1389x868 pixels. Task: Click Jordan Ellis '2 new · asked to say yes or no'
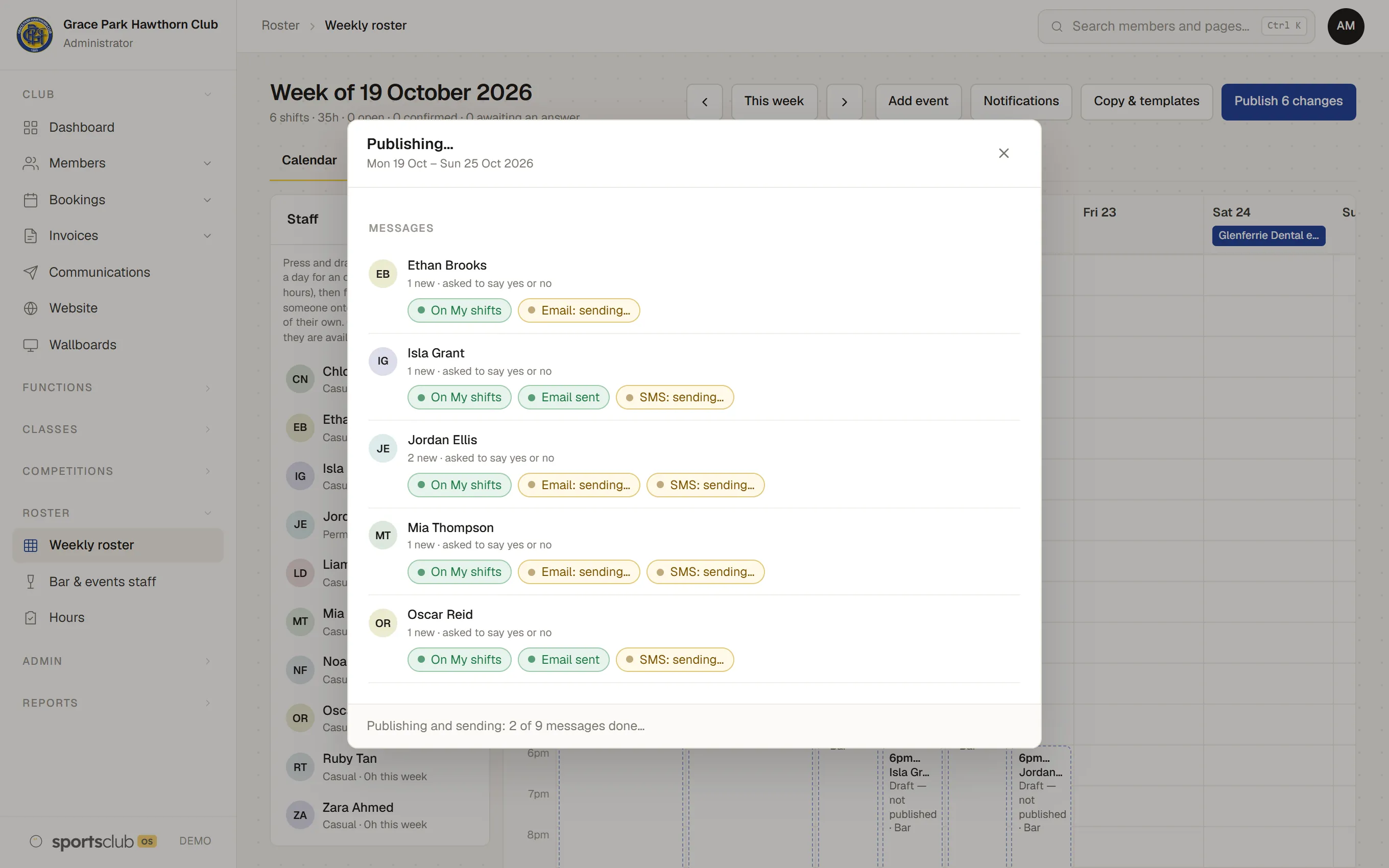click(481, 458)
